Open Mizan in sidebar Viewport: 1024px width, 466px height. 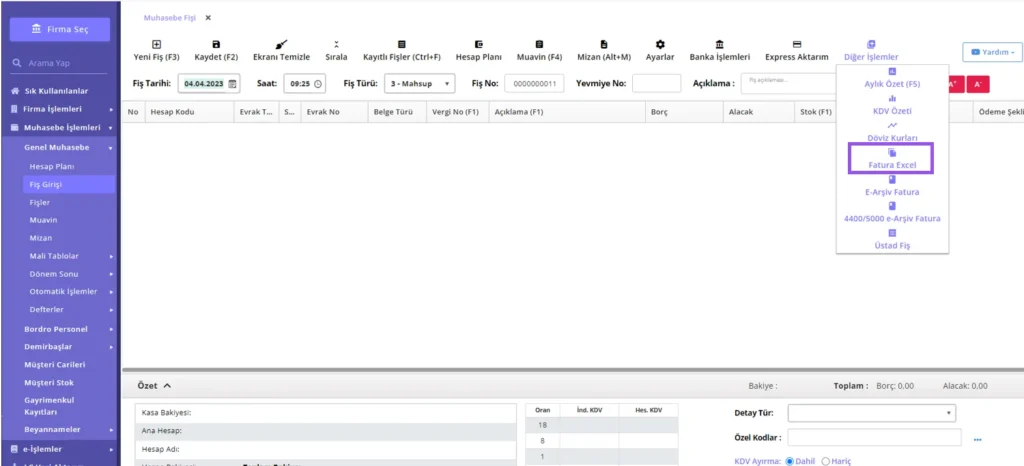(40, 238)
